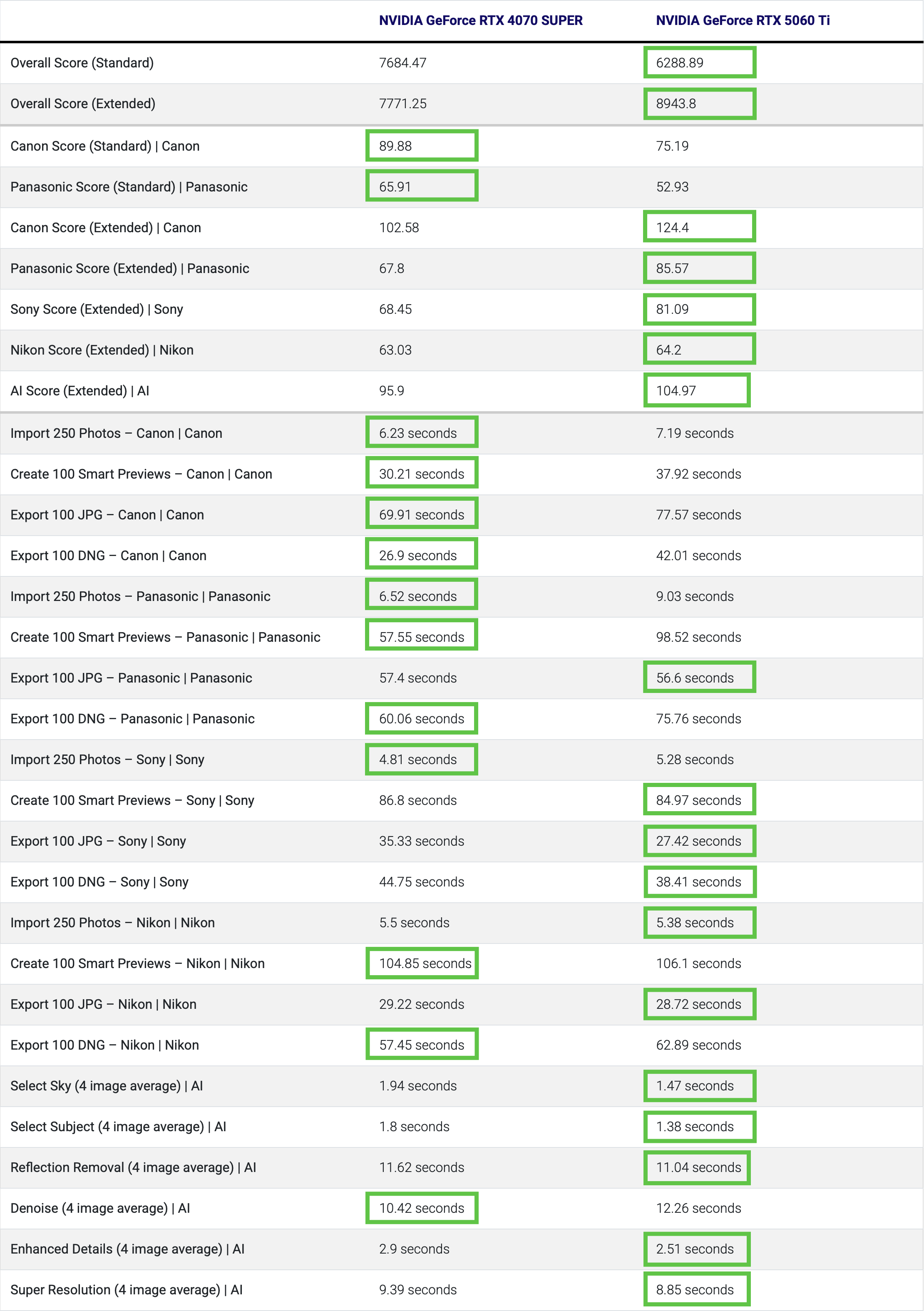The width and height of the screenshot is (924, 1311).
Task: Click the Select Sky (4 image average) label
Action: point(107,1085)
